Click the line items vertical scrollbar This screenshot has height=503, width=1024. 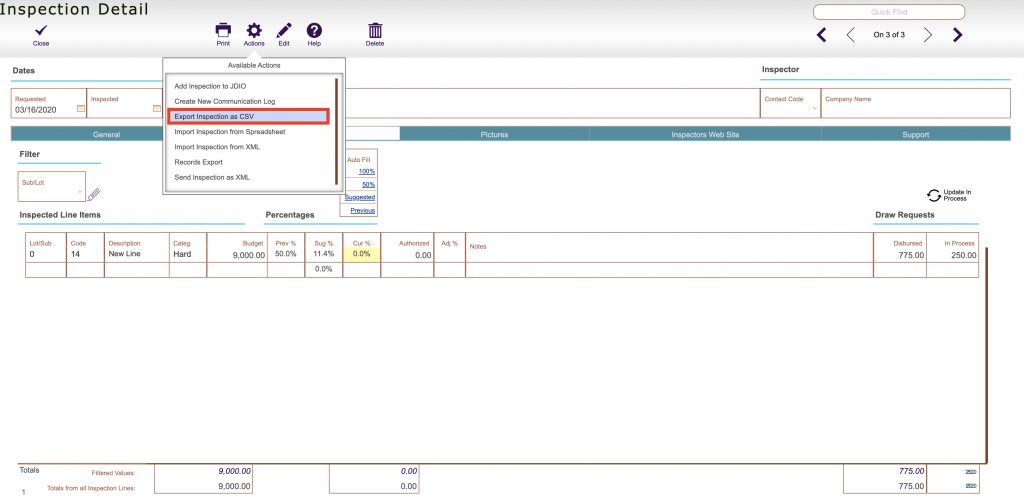(x=985, y=355)
